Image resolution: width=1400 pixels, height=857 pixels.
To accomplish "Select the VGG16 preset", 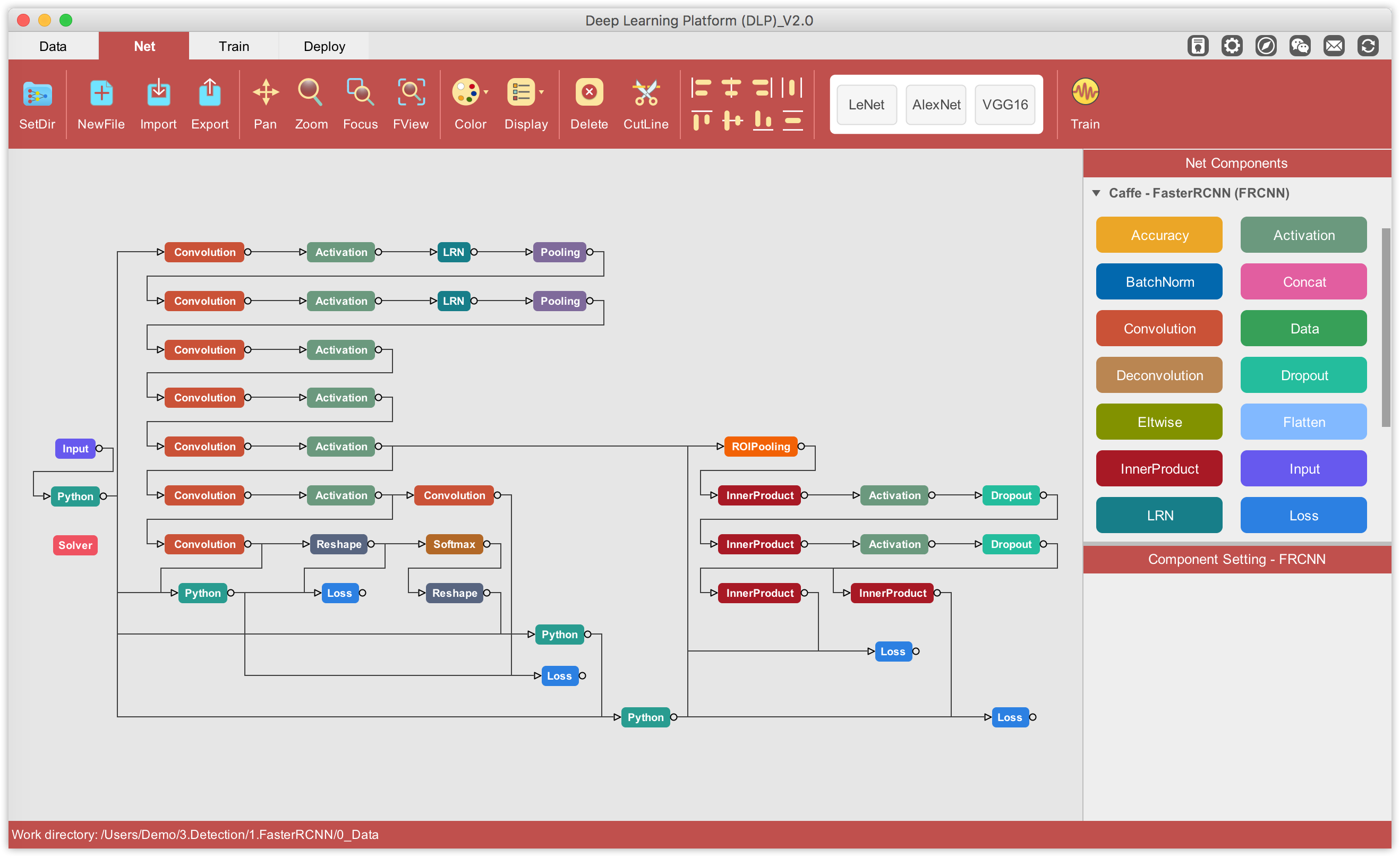I will 1004,104.
